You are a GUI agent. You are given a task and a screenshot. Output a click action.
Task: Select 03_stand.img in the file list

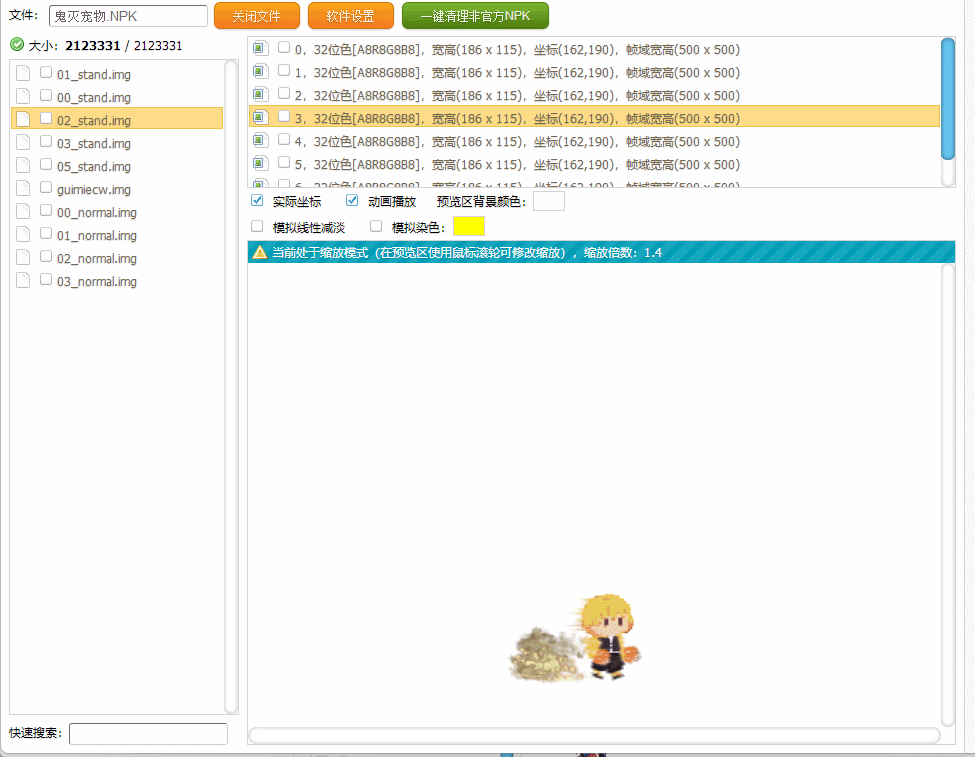click(117, 142)
